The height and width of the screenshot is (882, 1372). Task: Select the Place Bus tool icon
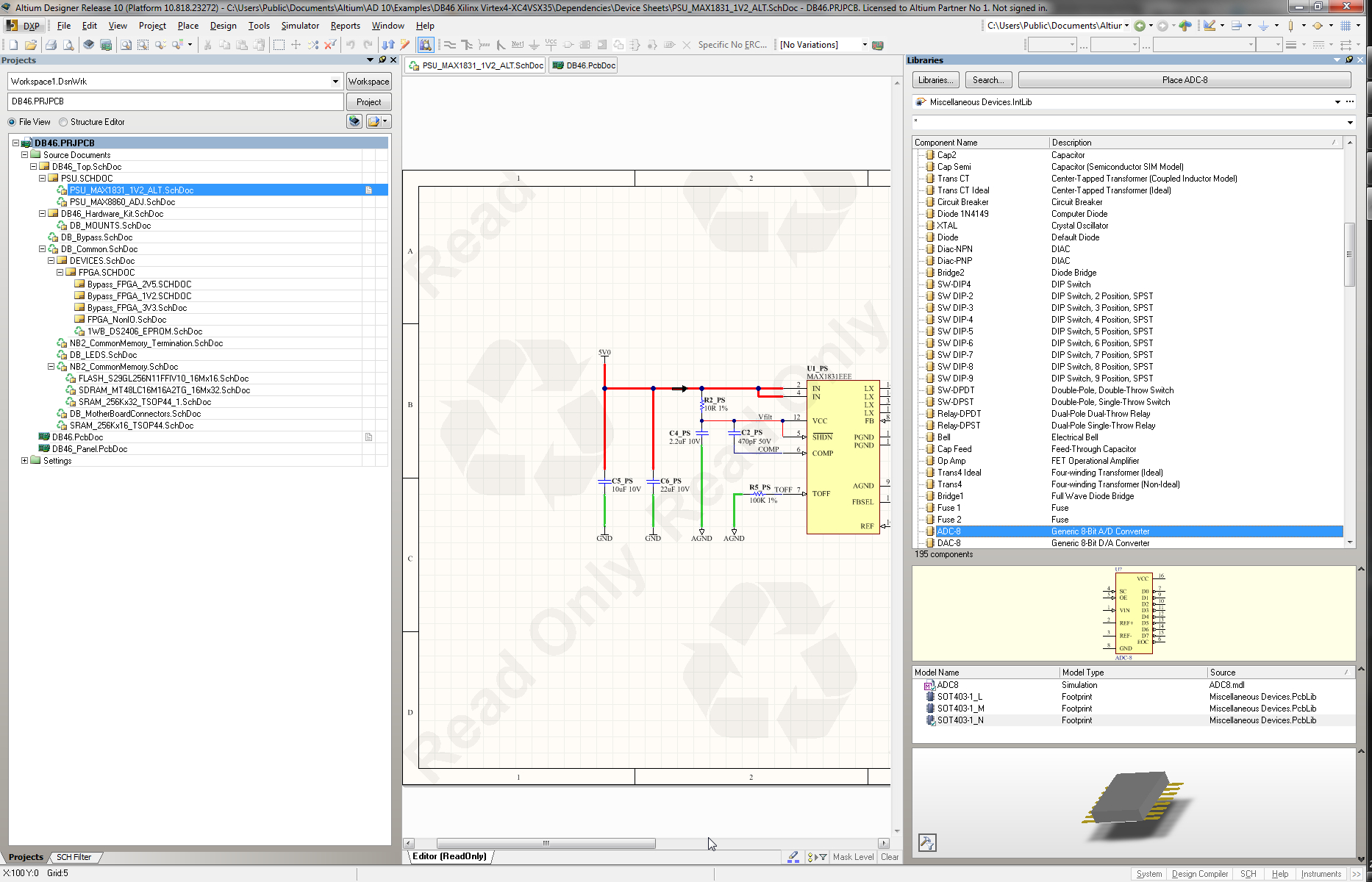point(467,45)
